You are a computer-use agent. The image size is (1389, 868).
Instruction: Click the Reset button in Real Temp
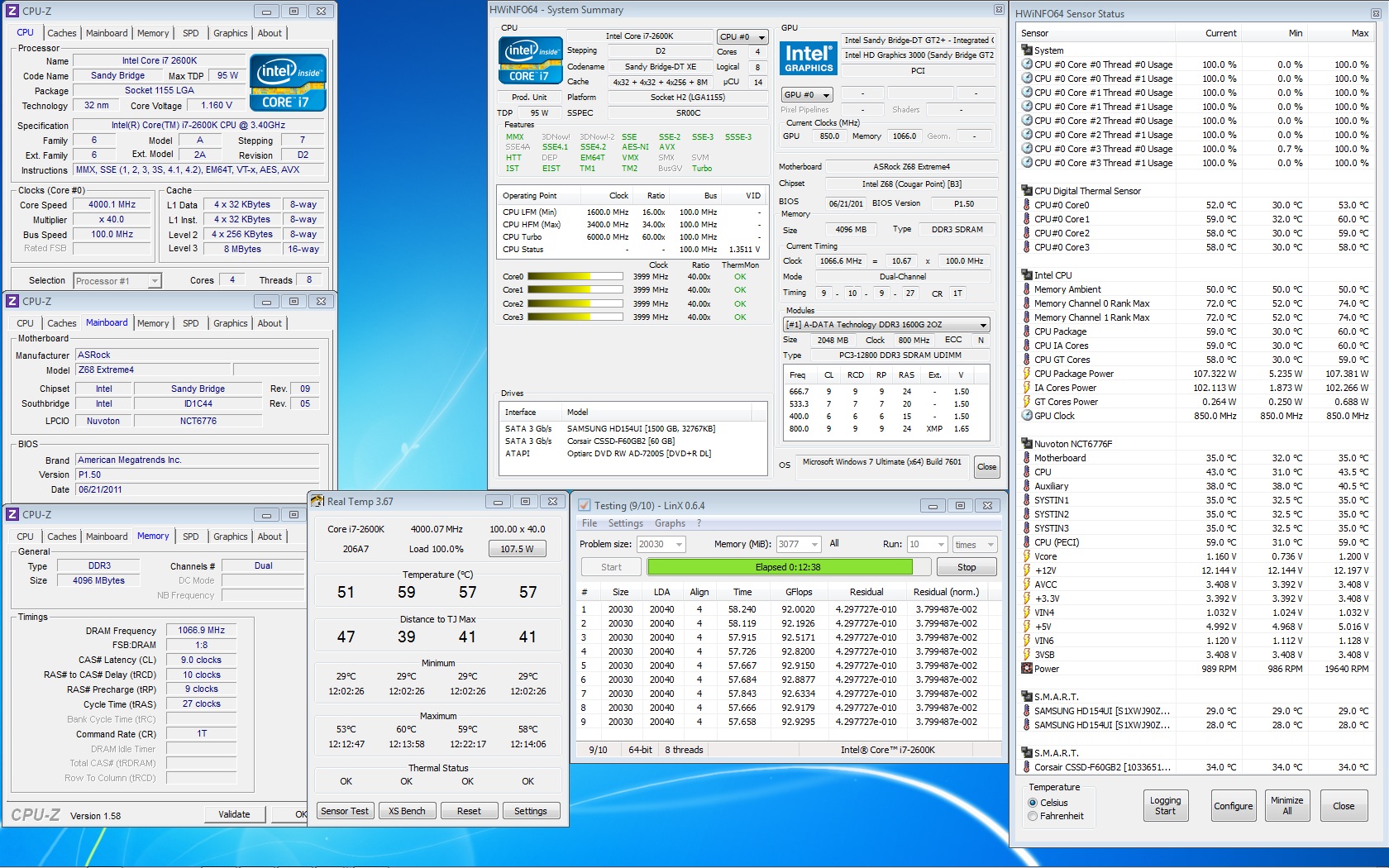point(469,811)
